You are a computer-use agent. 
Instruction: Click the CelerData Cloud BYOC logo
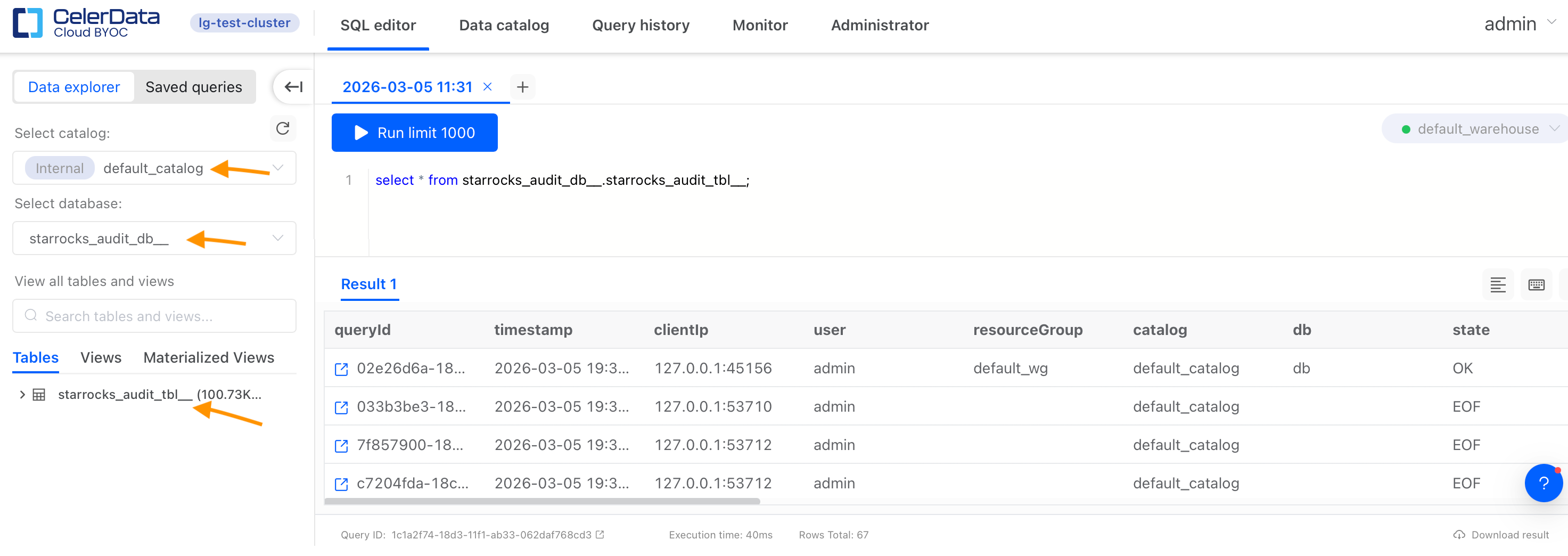(x=85, y=24)
